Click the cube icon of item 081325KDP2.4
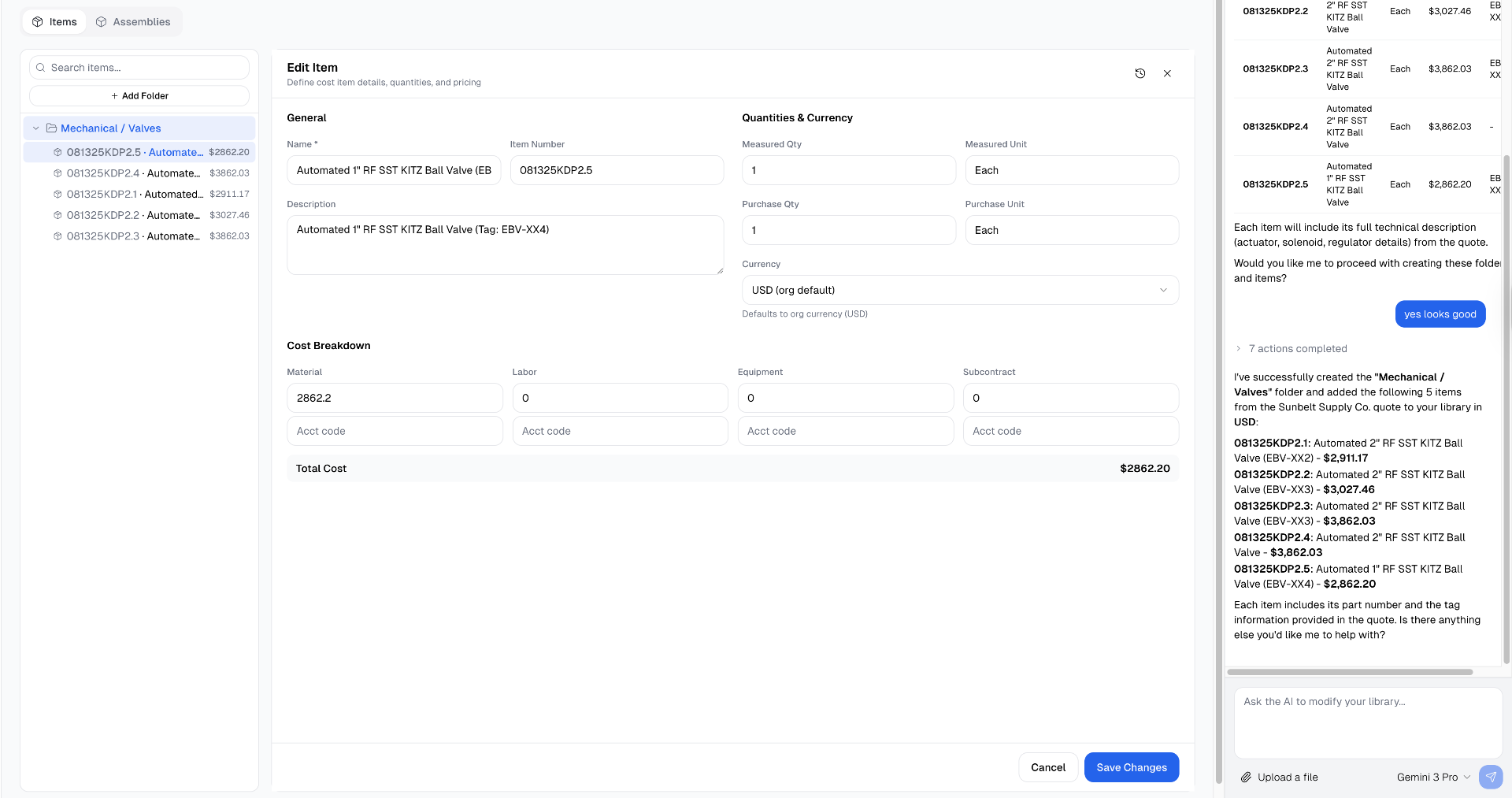 click(57, 173)
